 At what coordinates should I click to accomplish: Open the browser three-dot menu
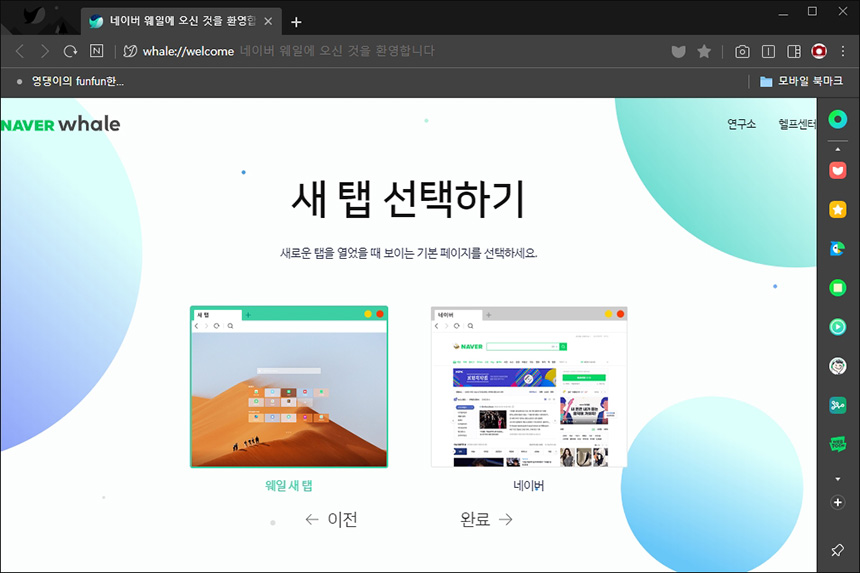[x=843, y=52]
